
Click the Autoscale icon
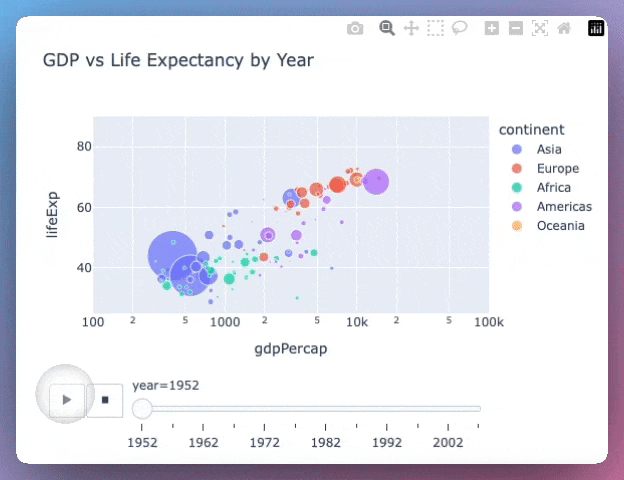(x=540, y=29)
